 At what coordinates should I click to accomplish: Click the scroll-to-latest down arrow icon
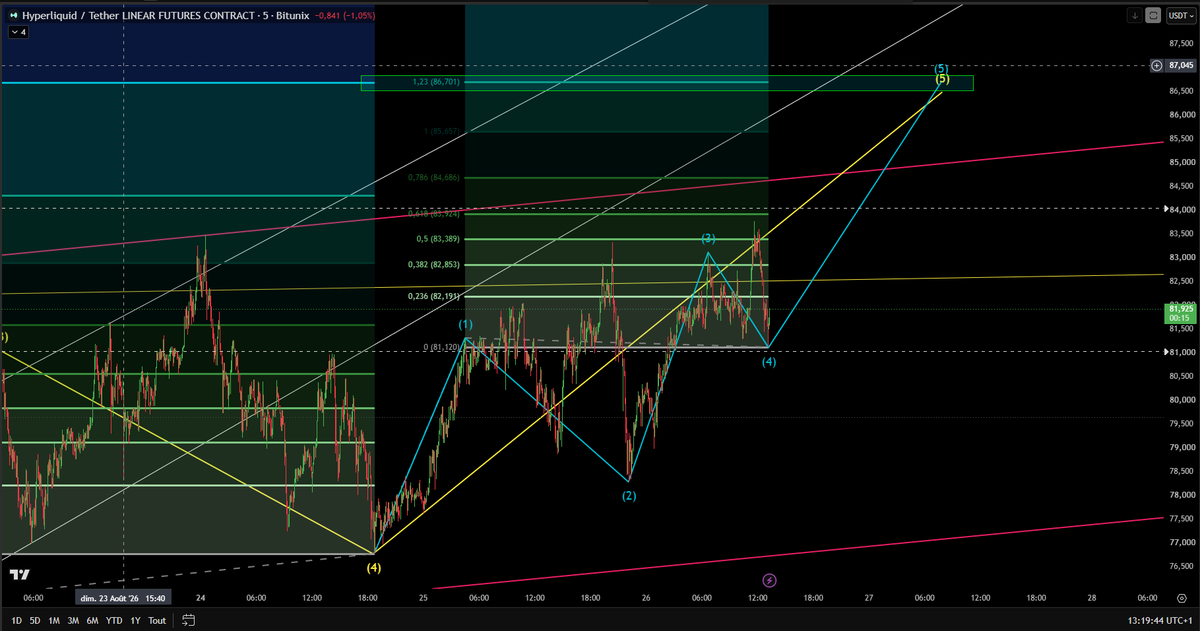click(1134, 15)
